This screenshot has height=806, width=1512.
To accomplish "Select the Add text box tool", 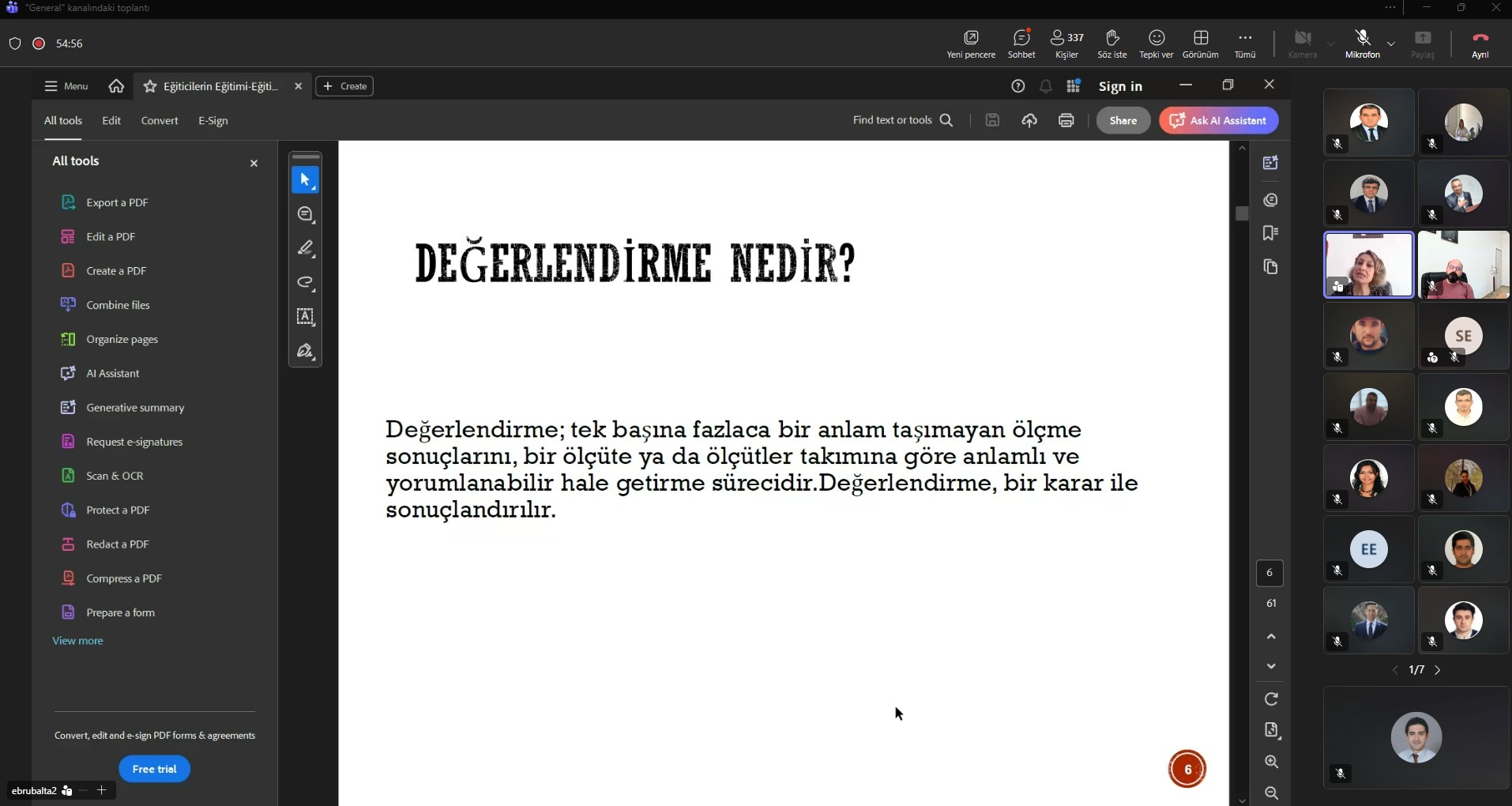I will 306,317.
